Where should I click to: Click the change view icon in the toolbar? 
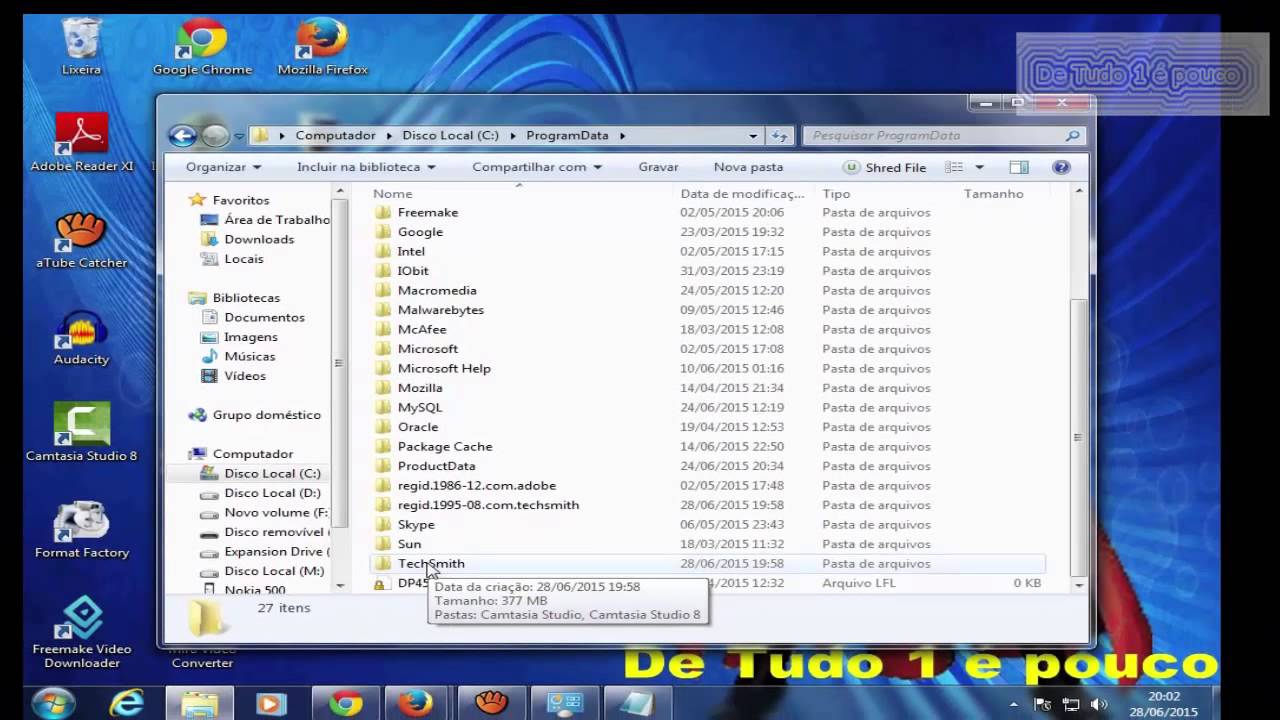click(x=954, y=167)
